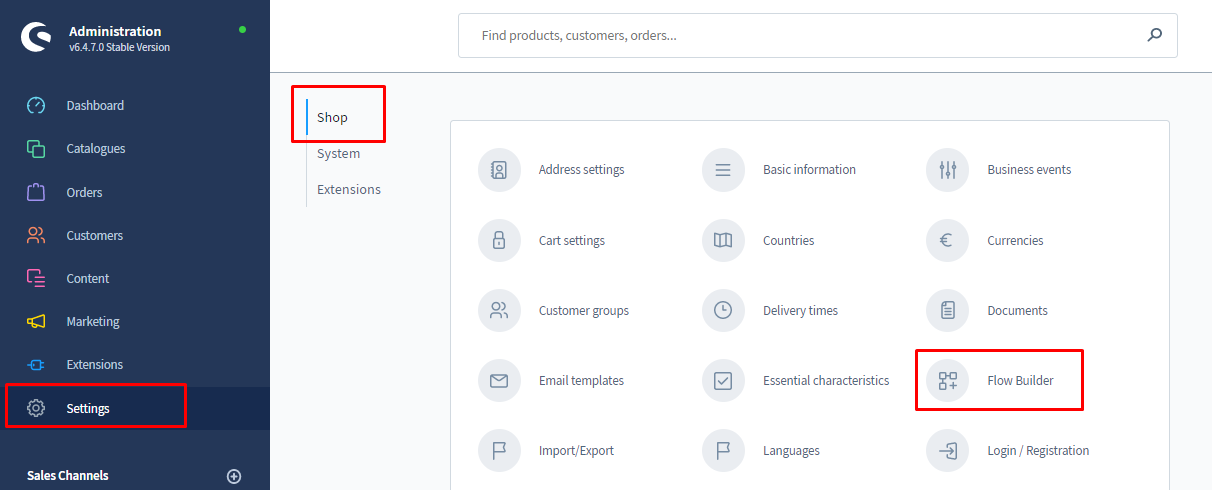Image resolution: width=1212 pixels, height=490 pixels.
Task: Open Countries link
Action: pos(788,240)
